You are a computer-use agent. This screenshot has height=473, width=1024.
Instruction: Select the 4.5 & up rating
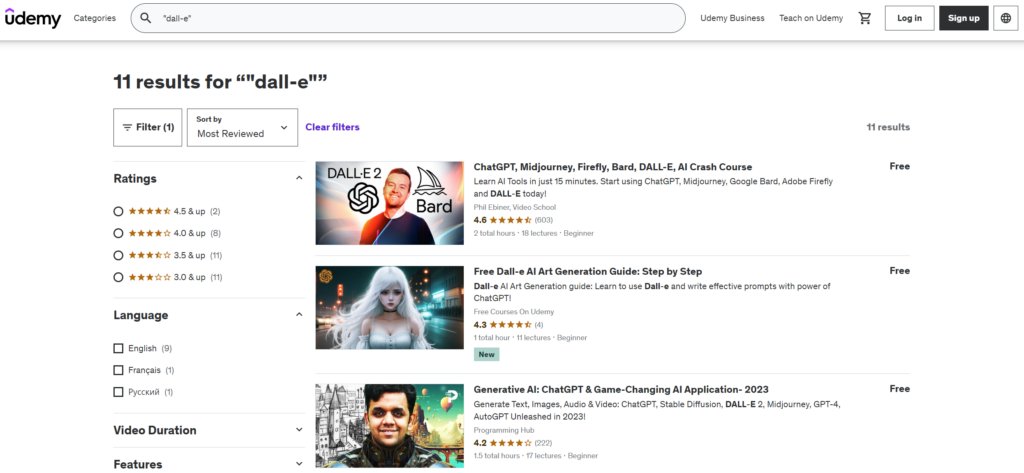118,211
